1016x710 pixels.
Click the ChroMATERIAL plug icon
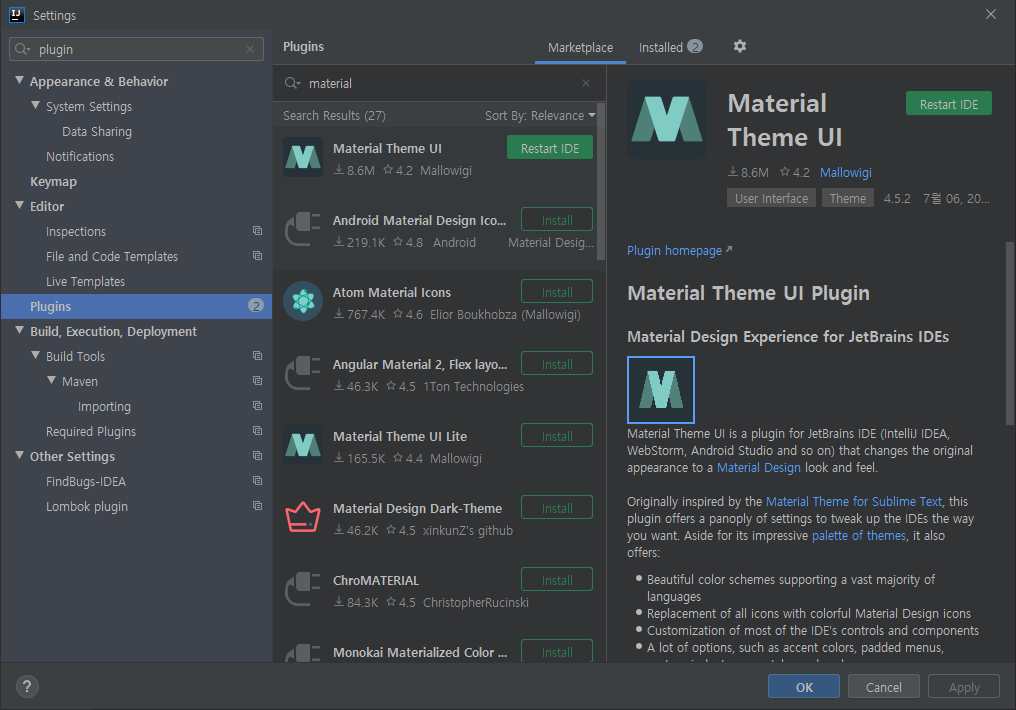[x=303, y=588]
